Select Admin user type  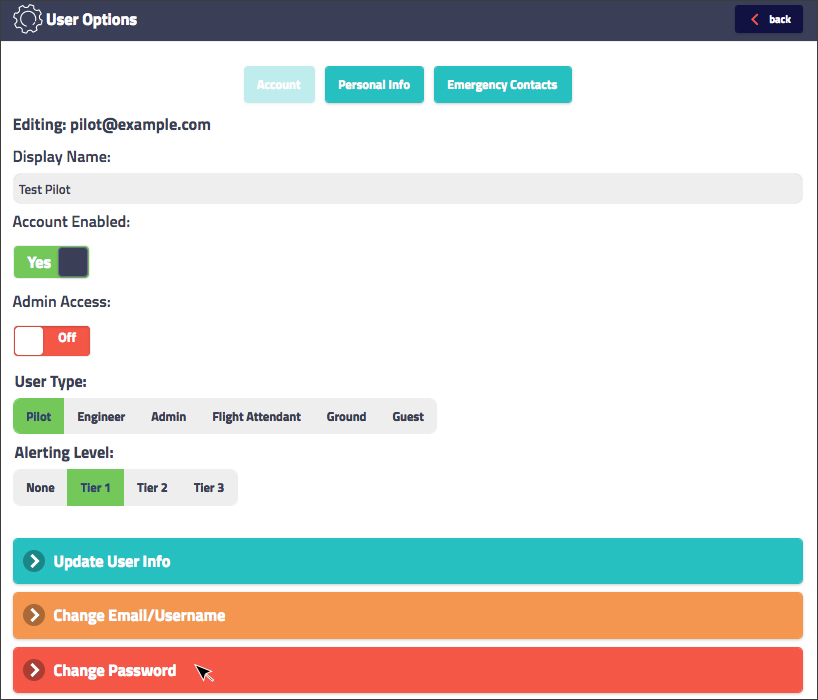tap(169, 416)
